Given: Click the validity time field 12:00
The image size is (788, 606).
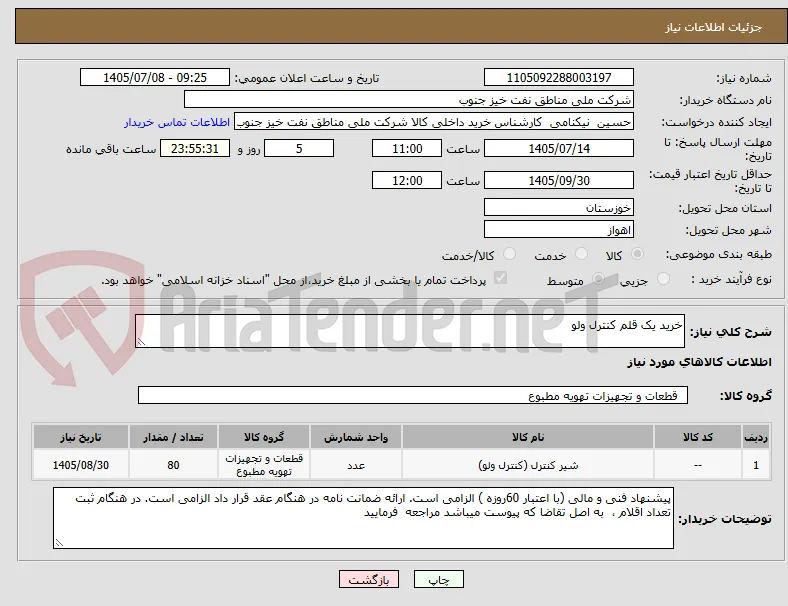Looking at the screenshot, I should (x=407, y=180).
